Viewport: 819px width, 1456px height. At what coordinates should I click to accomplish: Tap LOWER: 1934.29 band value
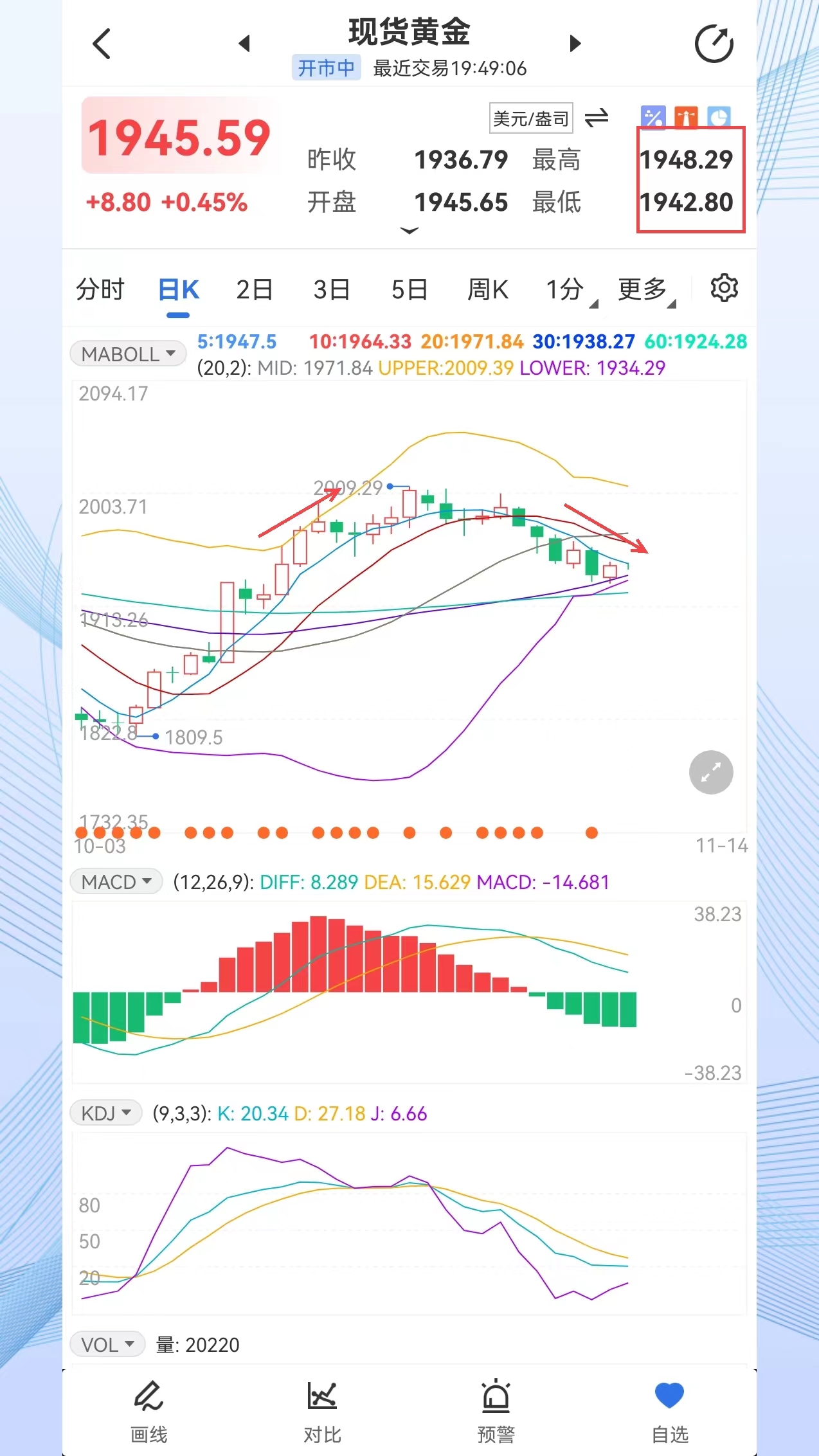(x=592, y=368)
